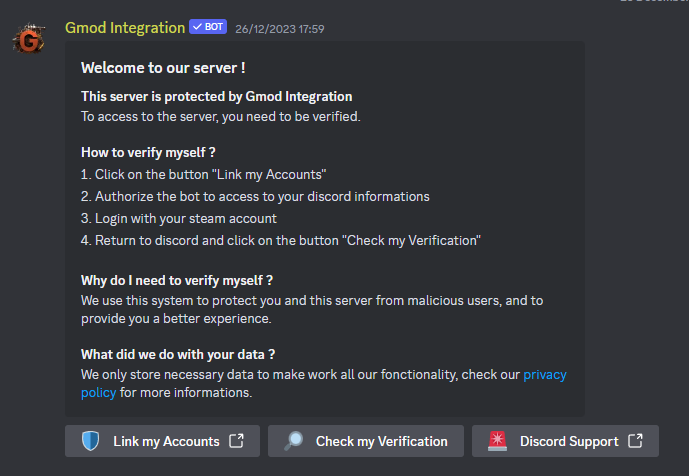
Task: Click the Link my Accounts button
Action: [163, 441]
